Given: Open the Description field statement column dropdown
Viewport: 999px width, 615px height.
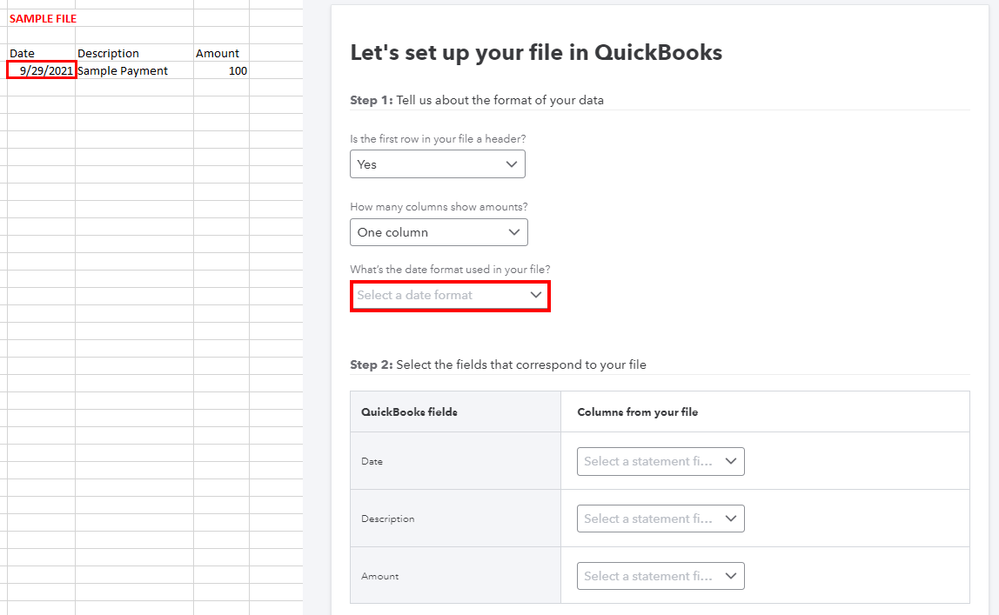Looking at the screenshot, I should (x=660, y=518).
